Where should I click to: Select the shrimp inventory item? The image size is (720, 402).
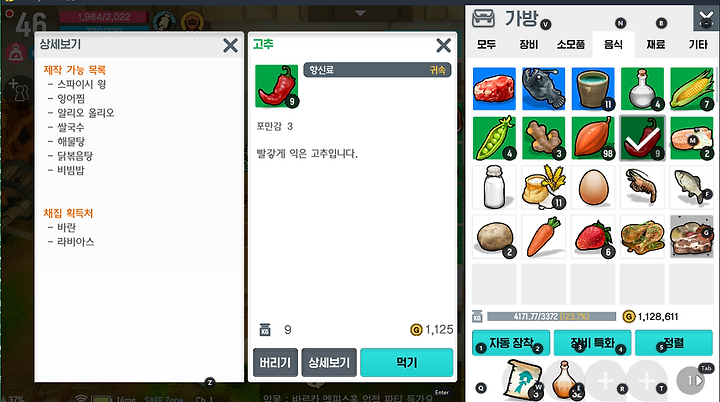(642, 187)
